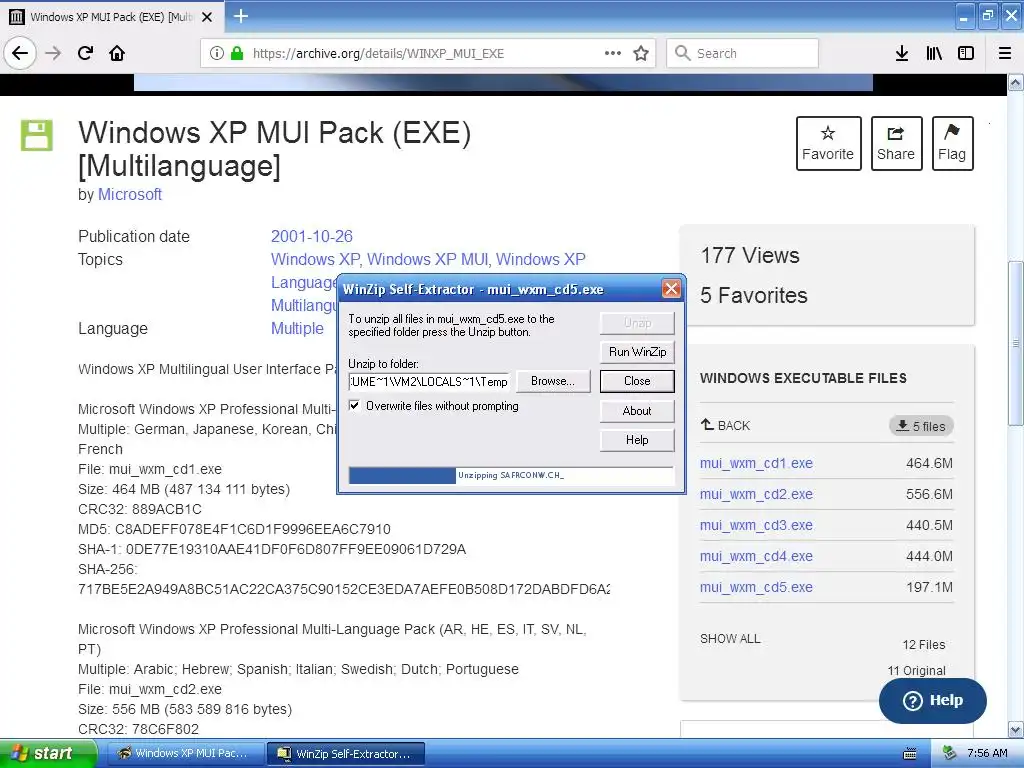Click the keyboard icon in the taskbar
Screen dimensions: 1024x768
click(x=909, y=754)
